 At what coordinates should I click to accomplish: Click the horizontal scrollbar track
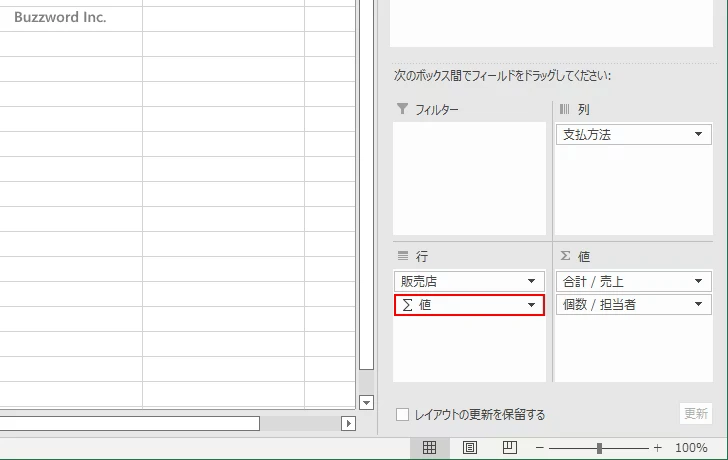pos(300,423)
